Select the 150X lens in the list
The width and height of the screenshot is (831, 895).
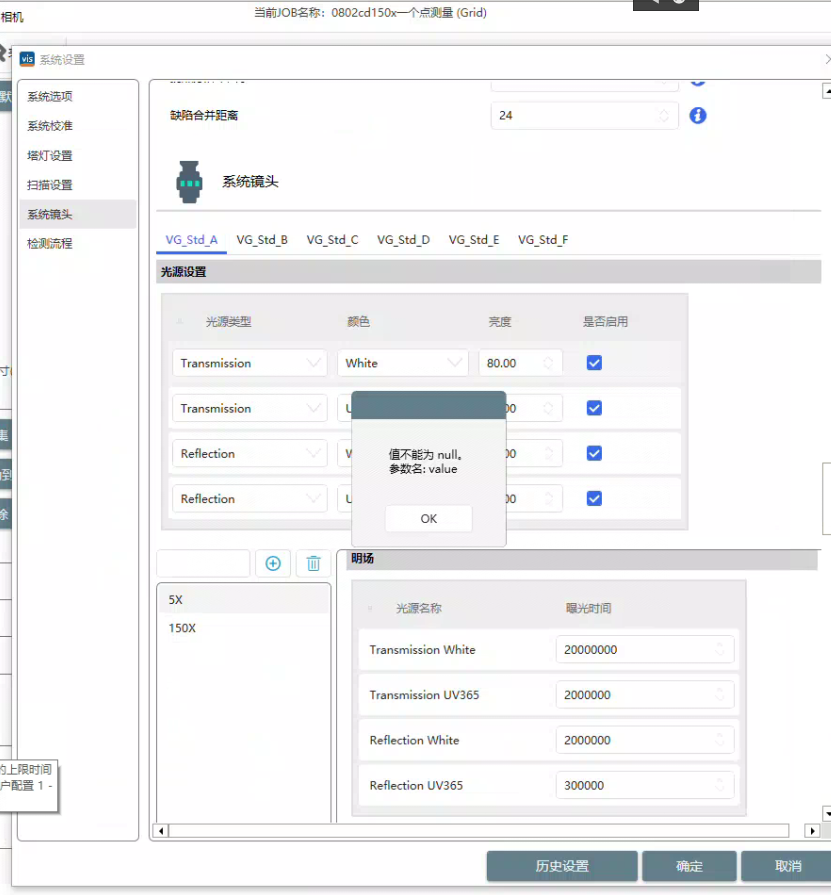[x=182, y=628]
